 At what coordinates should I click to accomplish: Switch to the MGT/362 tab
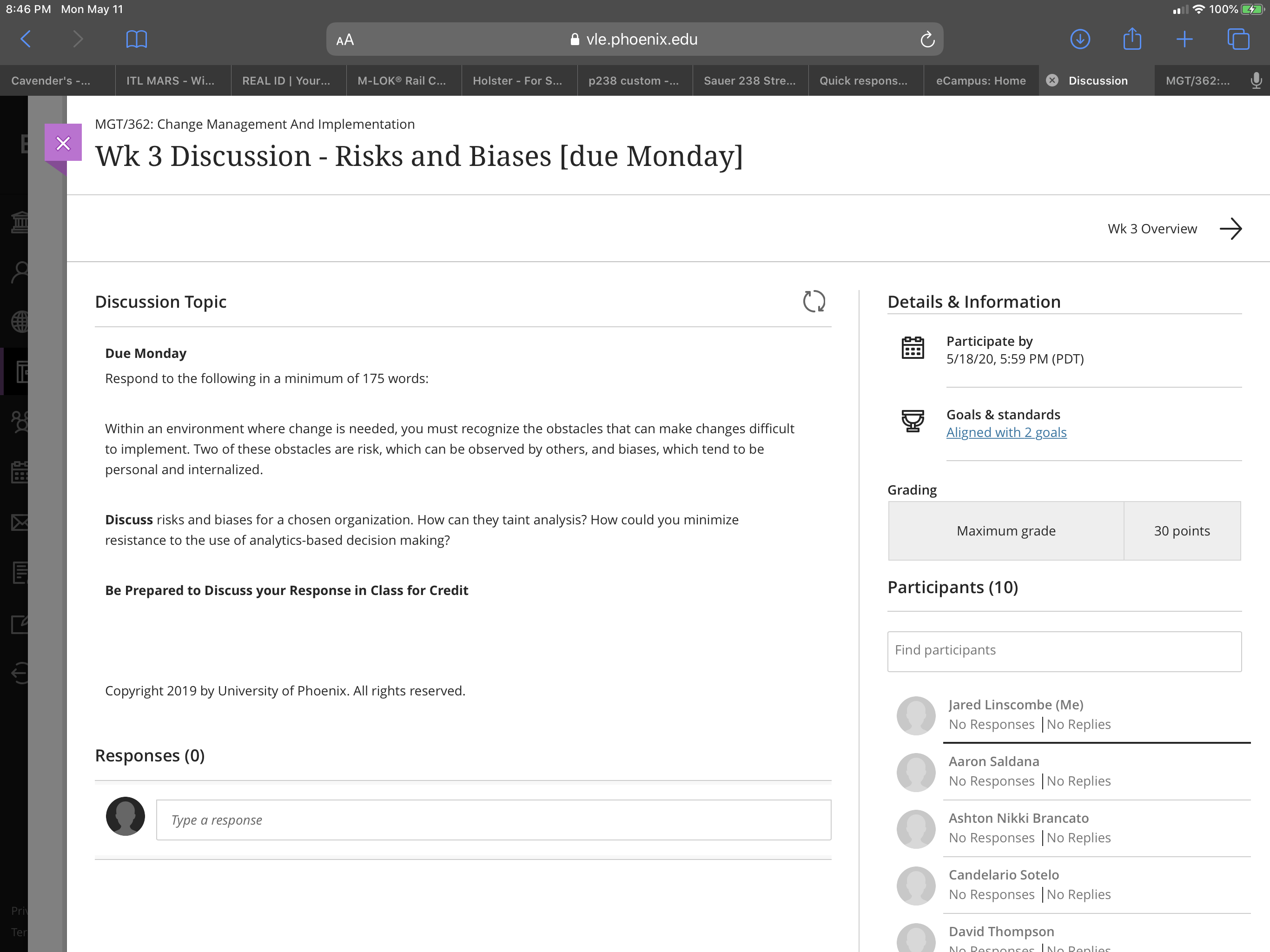coord(1197,80)
